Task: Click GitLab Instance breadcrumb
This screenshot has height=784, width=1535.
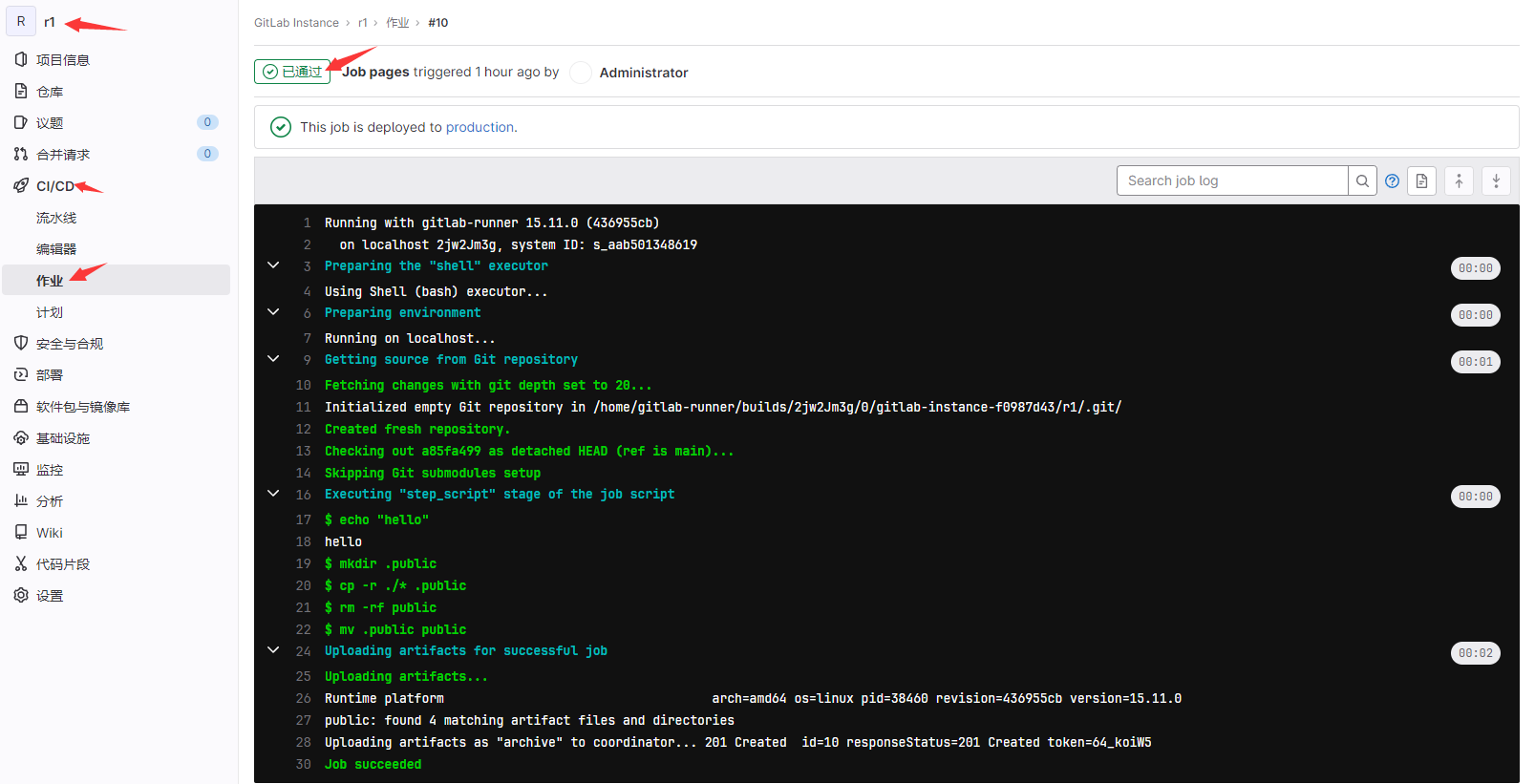Action: [x=296, y=23]
